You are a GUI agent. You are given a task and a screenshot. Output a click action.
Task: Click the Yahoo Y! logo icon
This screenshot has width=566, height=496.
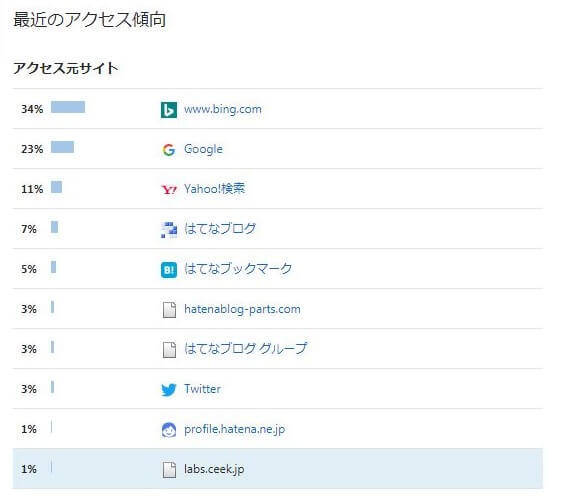tap(169, 190)
